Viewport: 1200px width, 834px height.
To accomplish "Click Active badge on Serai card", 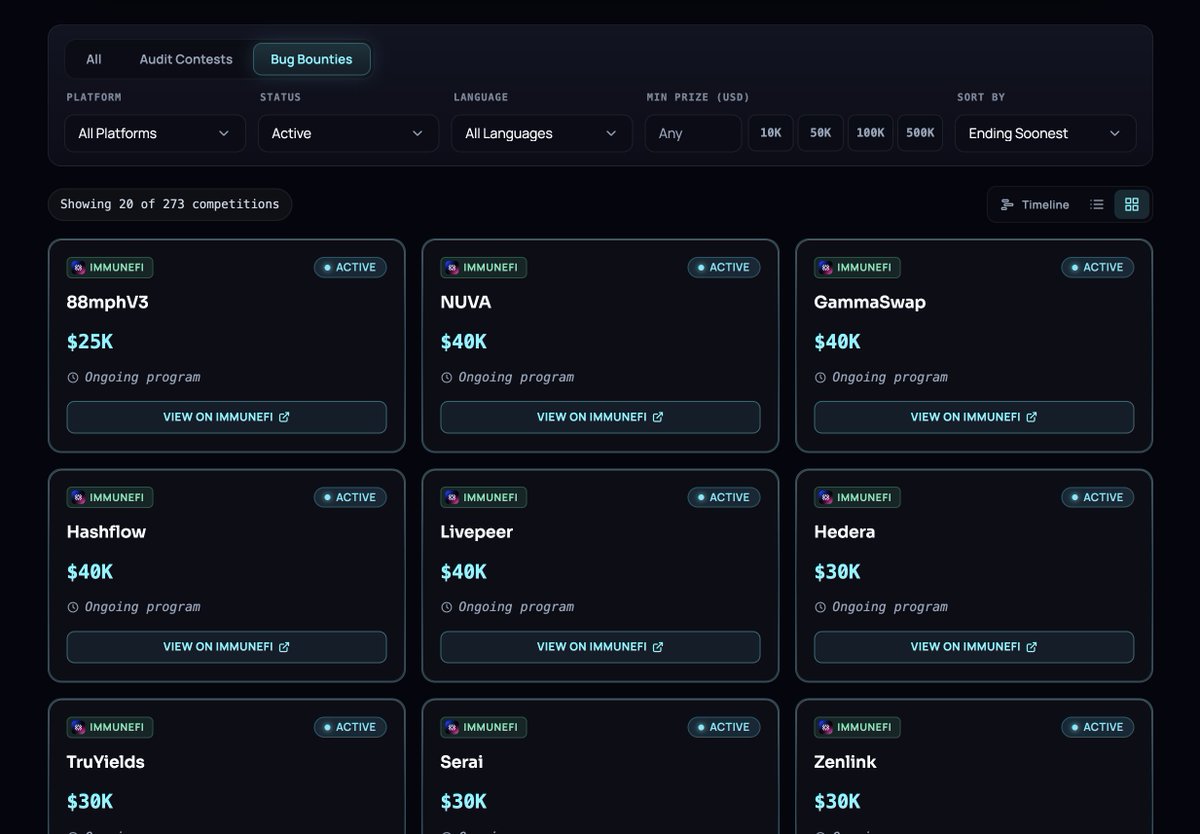I will tap(724, 727).
